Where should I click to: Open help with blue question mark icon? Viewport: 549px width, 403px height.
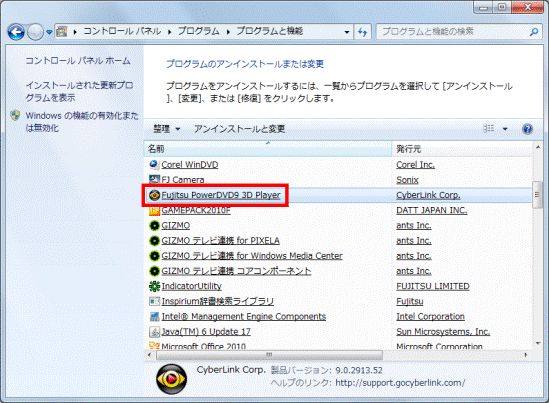coord(527,129)
